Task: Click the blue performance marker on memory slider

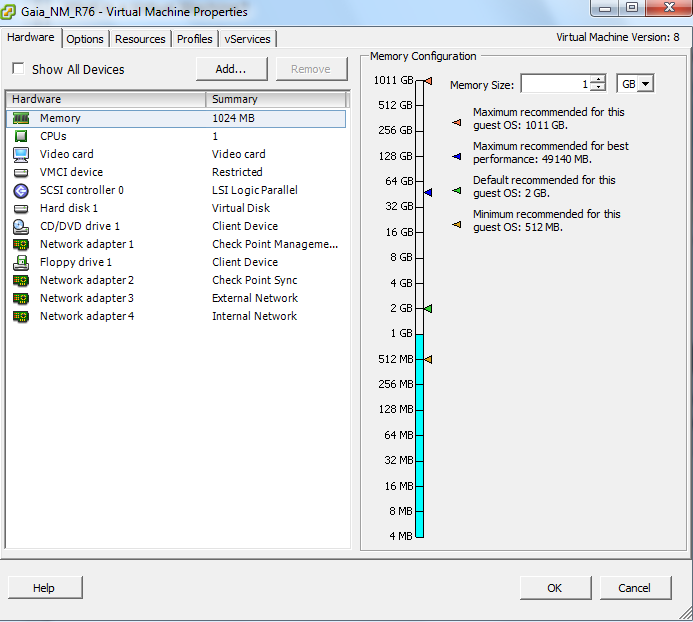Action: [428, 192]
